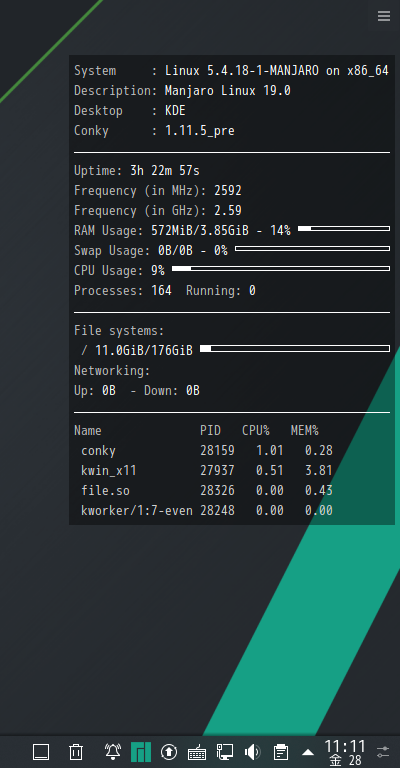Click the GHz frequency value '2.59'
400x768 pixels.
pos(228,211)
